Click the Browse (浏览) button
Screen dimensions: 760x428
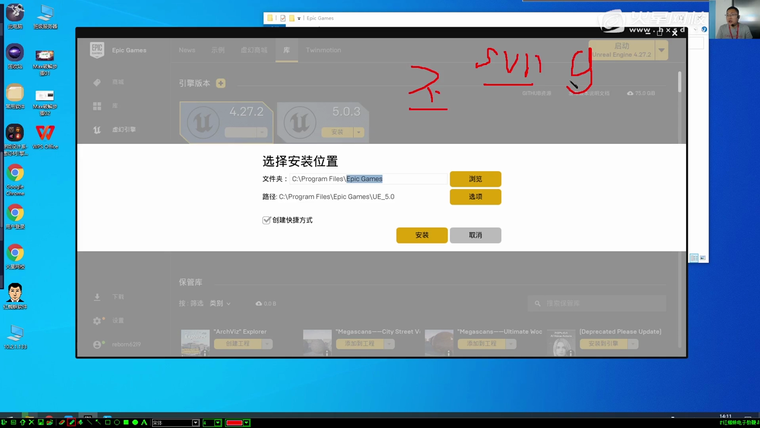pos(475,179)
